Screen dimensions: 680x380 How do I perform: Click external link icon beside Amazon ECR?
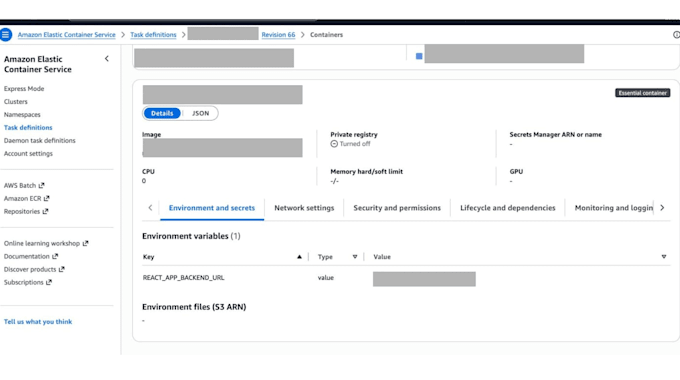tap(46, 198)
